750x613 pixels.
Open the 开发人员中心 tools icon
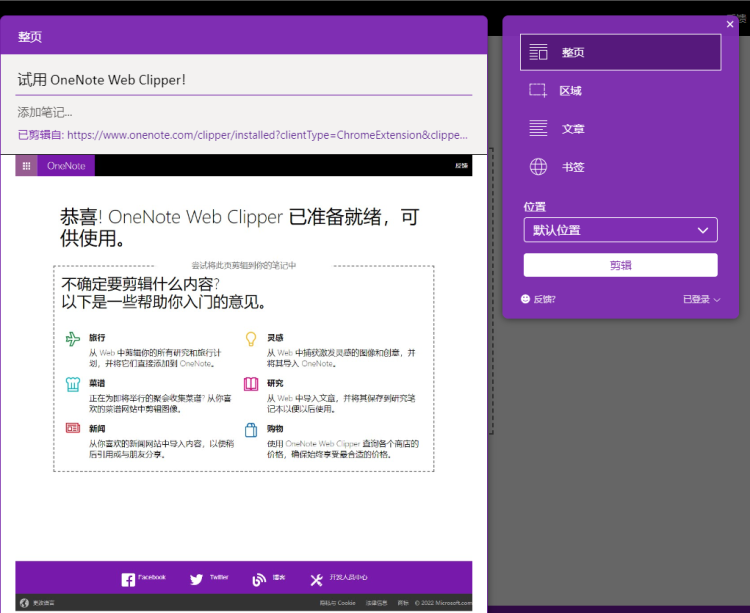[x=316, y=580]
